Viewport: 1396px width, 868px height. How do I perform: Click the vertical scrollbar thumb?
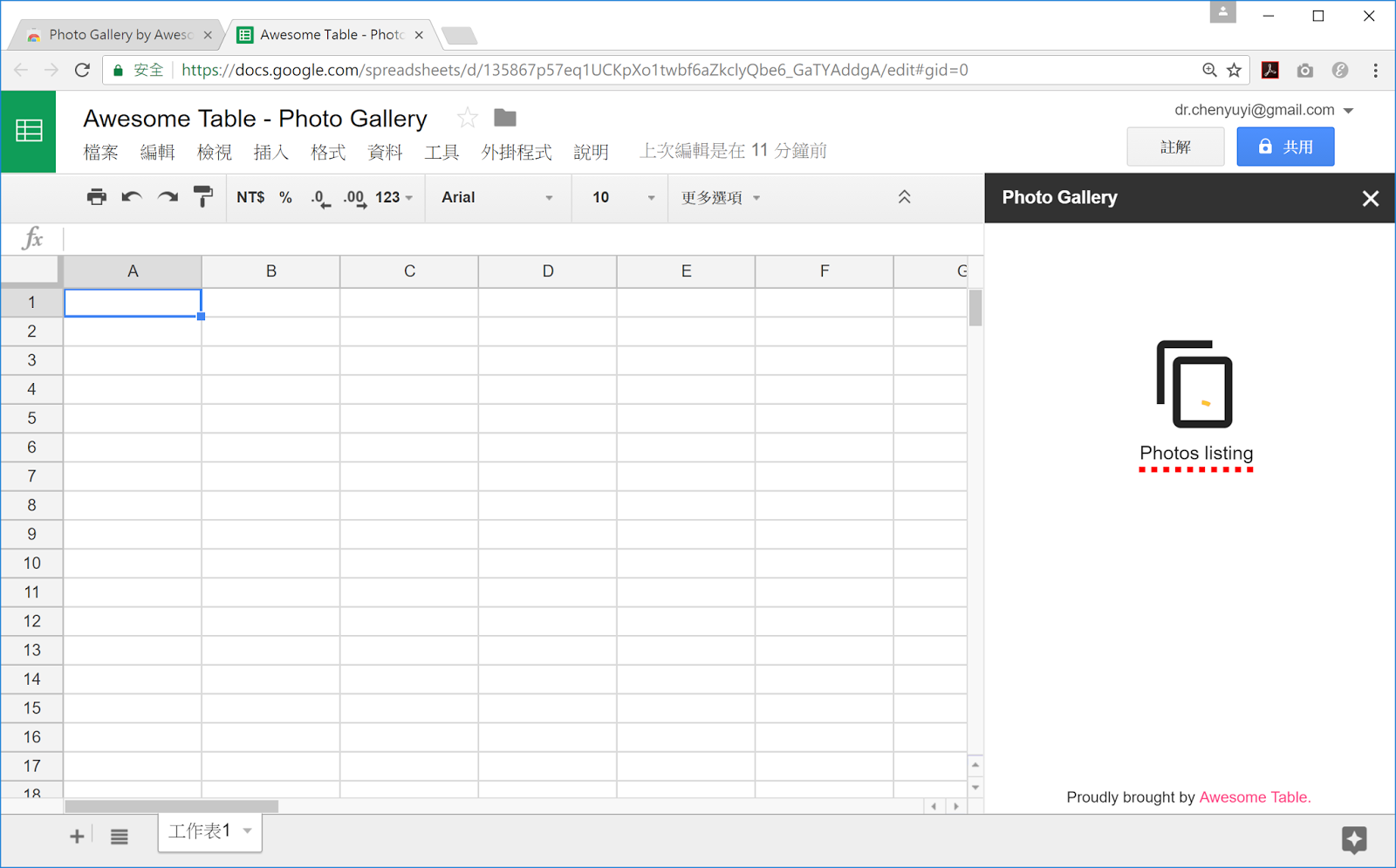(975, 307)
